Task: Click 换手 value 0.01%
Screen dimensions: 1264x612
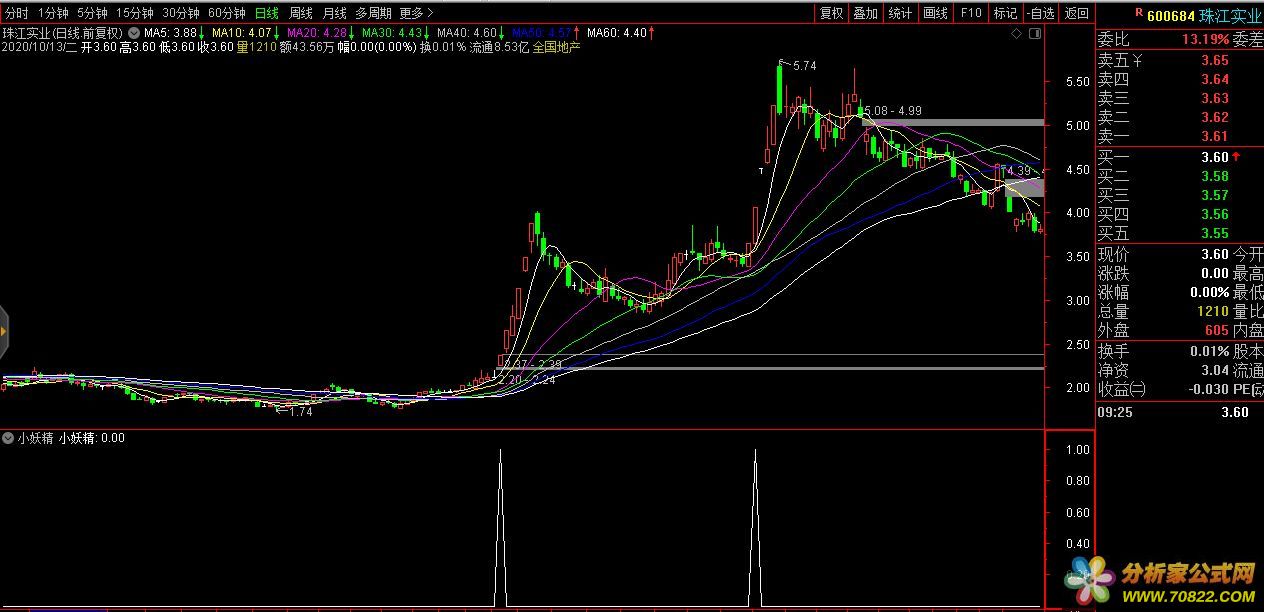Action: pyautogui.click(x=1210, y=351)
